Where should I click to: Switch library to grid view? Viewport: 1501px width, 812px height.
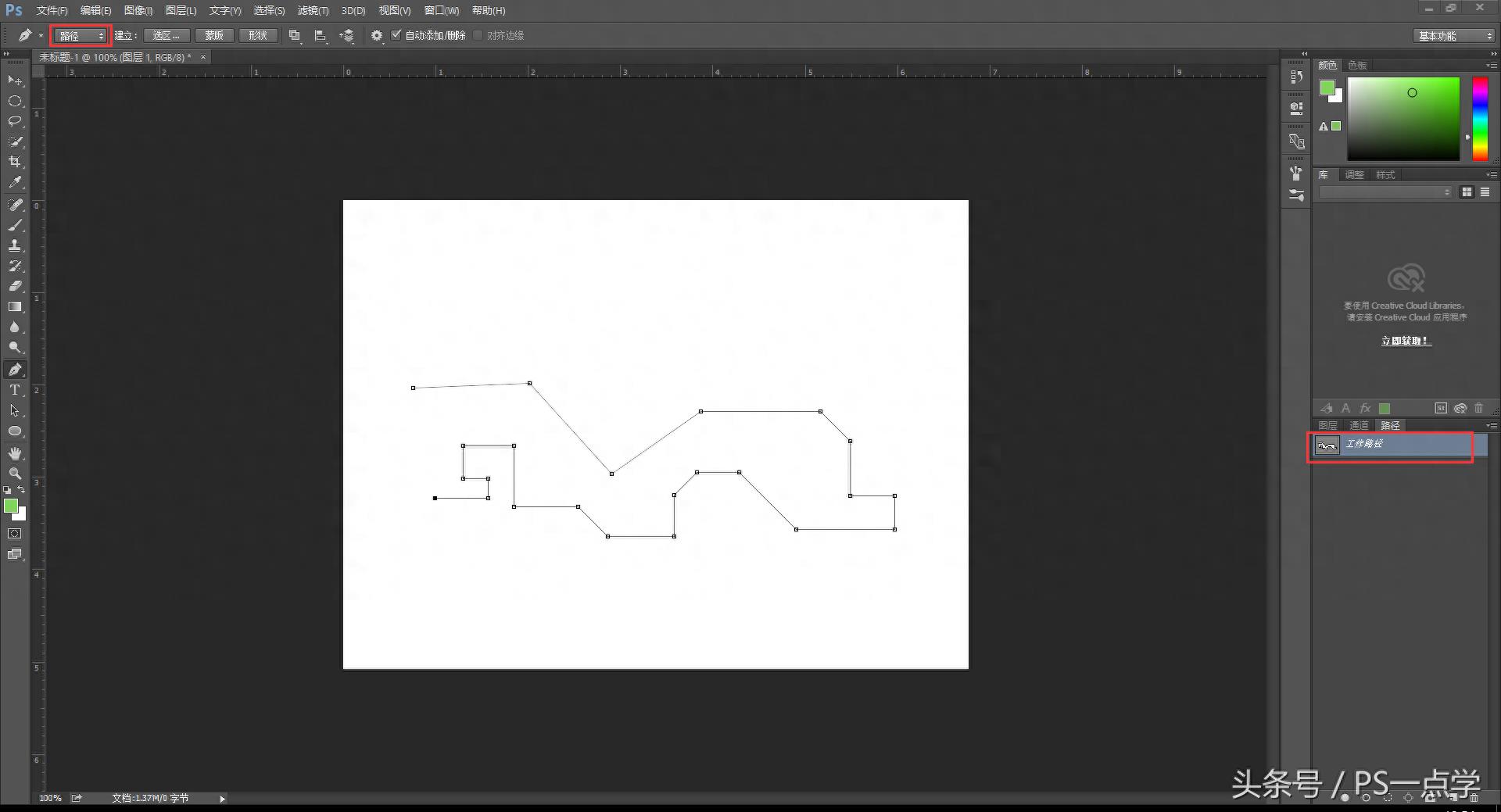[x=1467, y=192]
